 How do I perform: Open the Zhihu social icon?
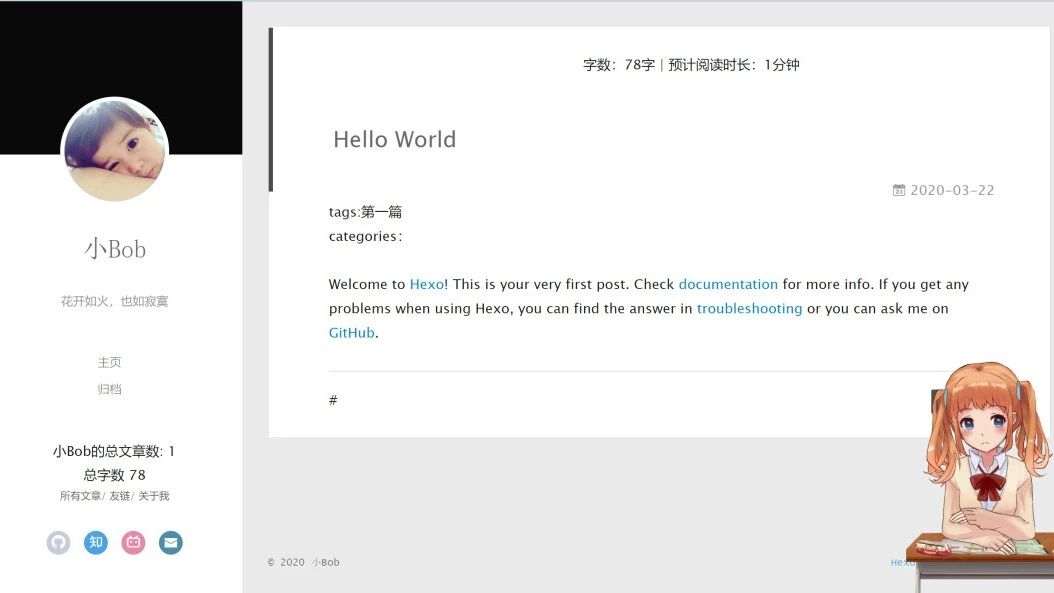(x=96, y=543)
